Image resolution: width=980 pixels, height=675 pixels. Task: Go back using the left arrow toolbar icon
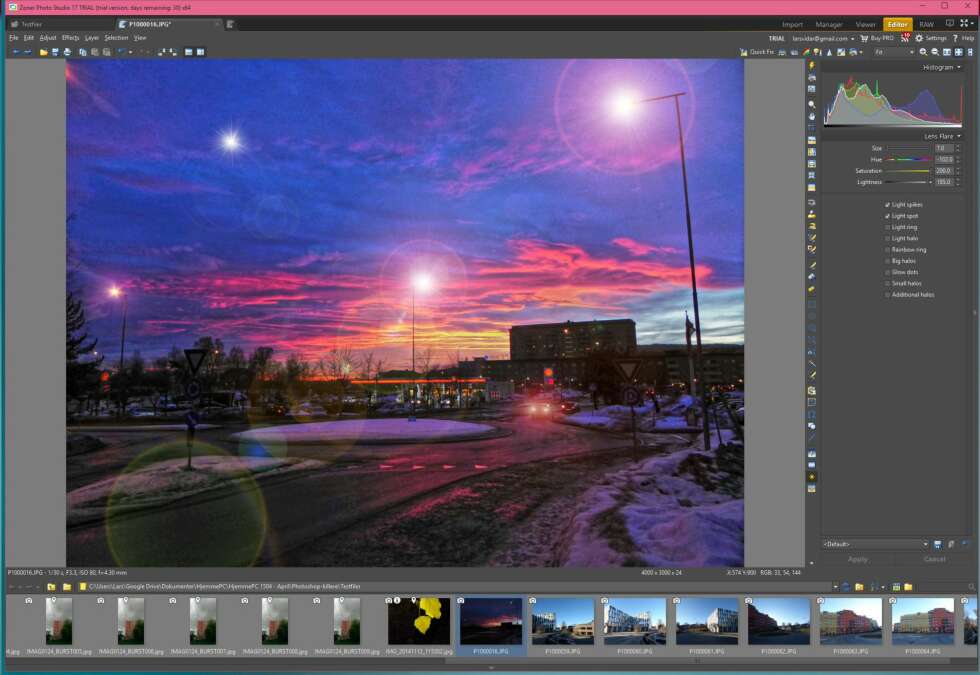coord(16,52)
